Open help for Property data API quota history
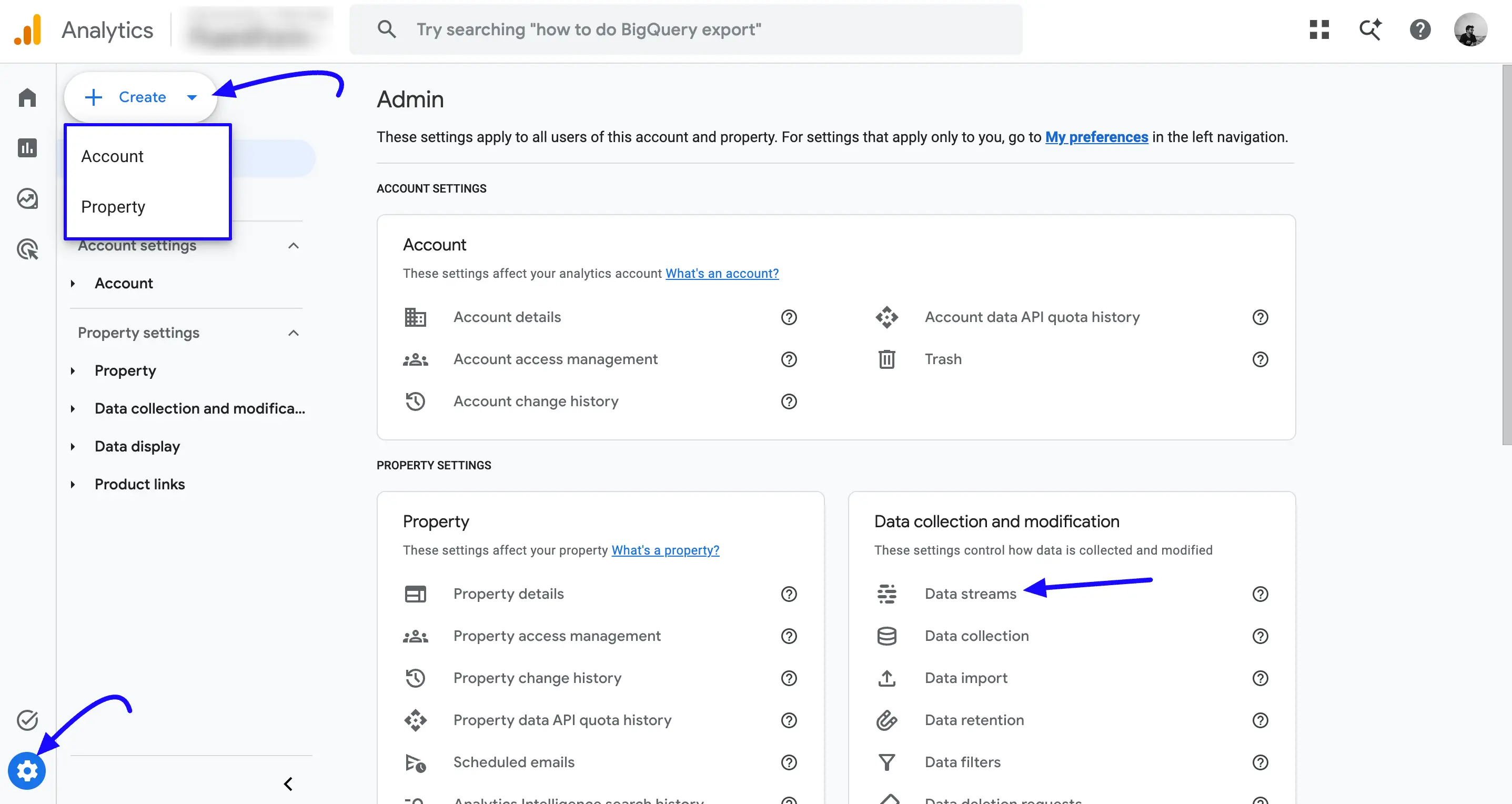1512x804 pixels. 789,720
